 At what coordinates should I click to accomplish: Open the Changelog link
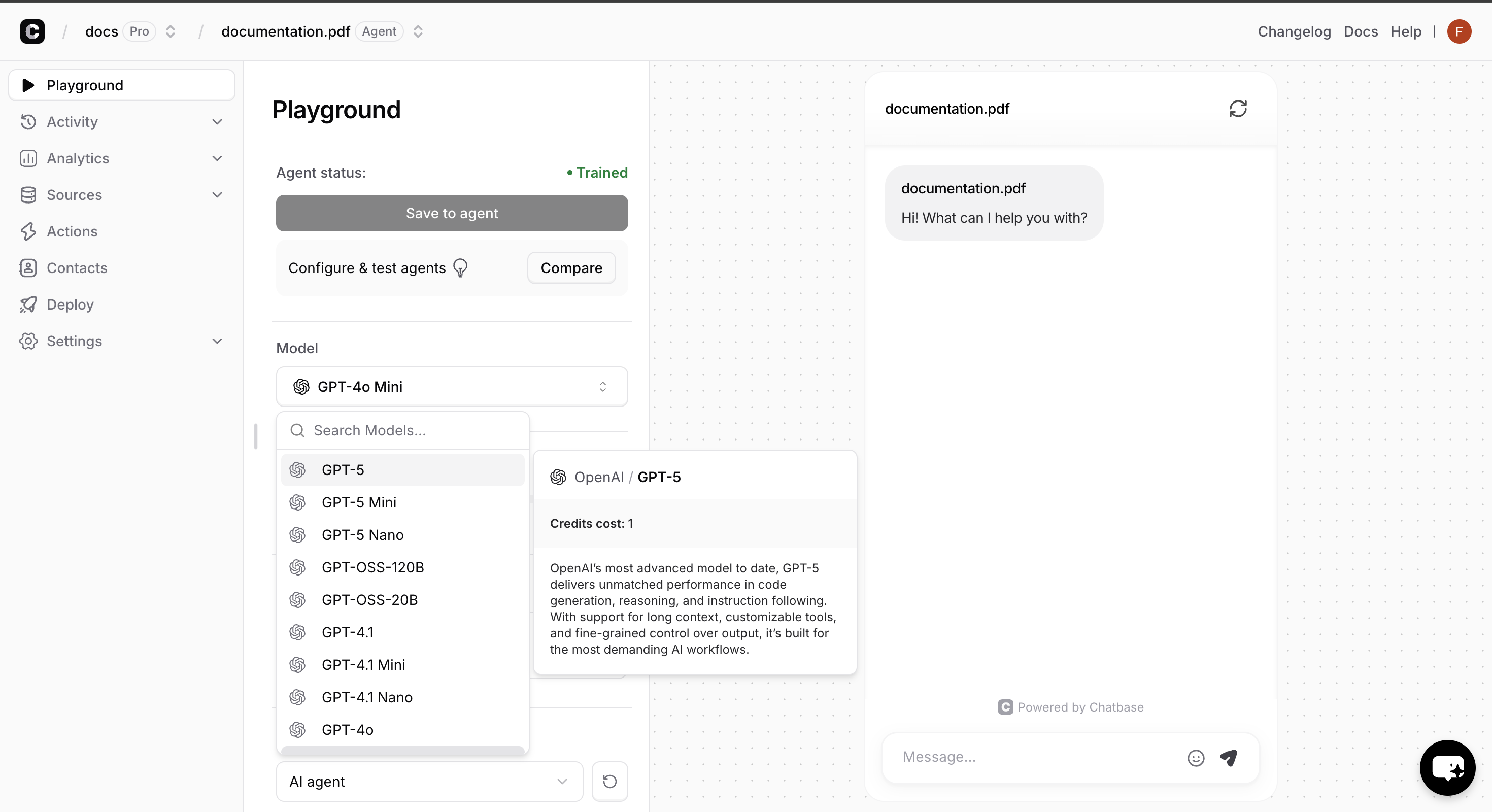1294,31
